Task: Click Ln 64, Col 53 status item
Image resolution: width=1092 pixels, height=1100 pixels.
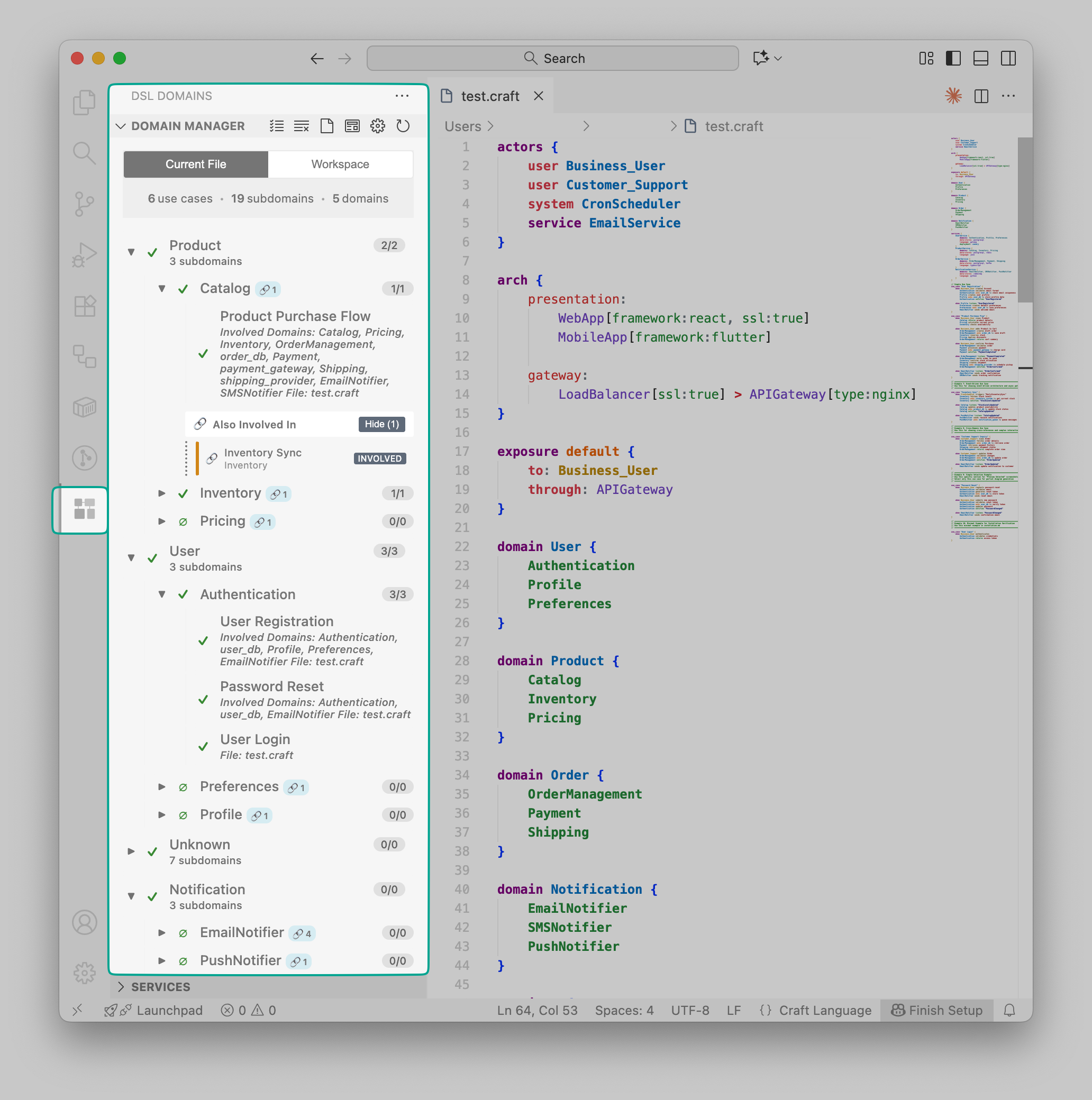Action: 536,1010
